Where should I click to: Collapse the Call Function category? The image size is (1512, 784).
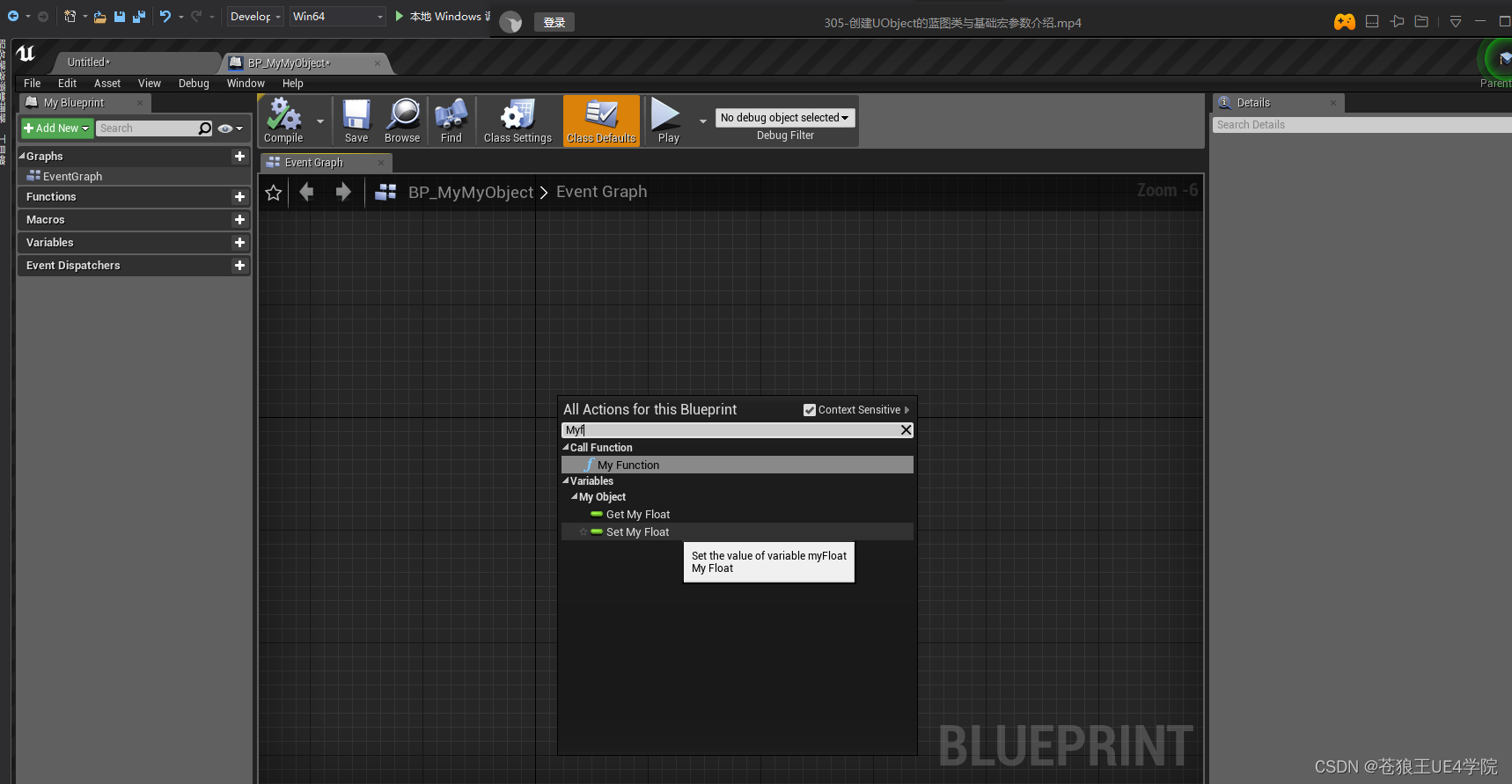coord(566,447)
